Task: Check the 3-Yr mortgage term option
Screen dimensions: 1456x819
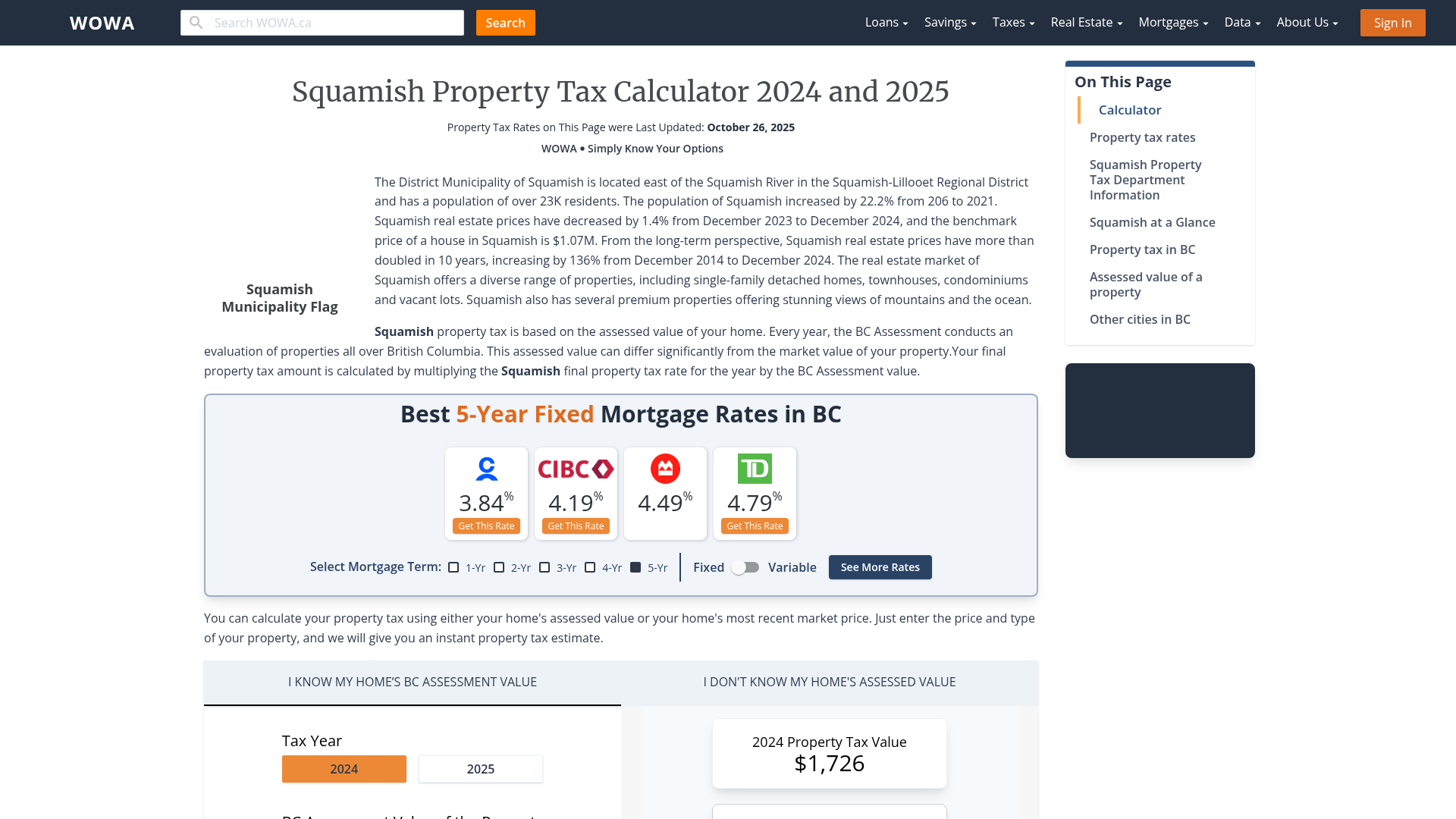Action: [x=544, y=567]
